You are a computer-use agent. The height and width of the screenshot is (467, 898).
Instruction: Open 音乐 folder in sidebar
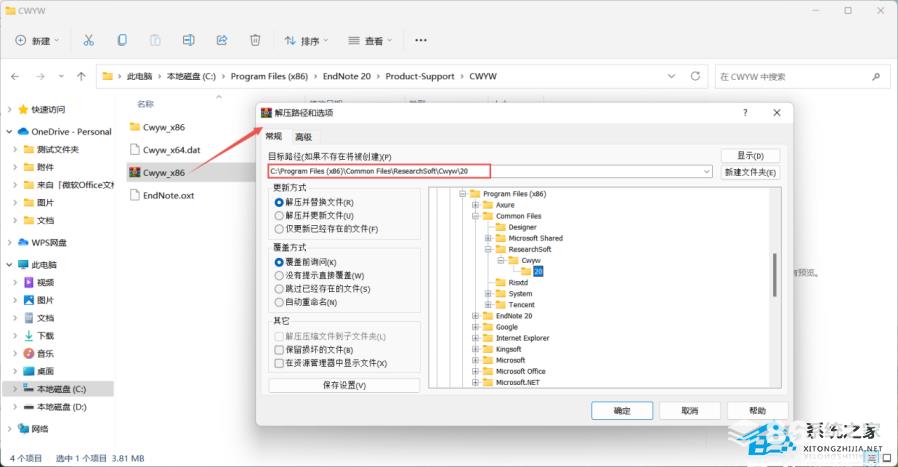pos(45,354)
